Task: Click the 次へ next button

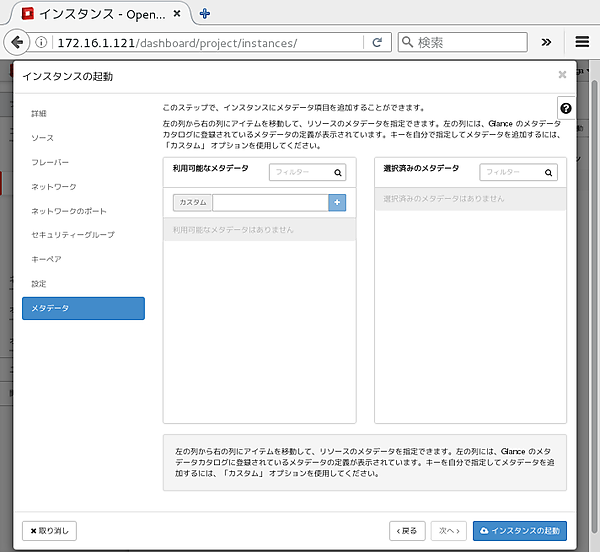Action: (448, 531)
